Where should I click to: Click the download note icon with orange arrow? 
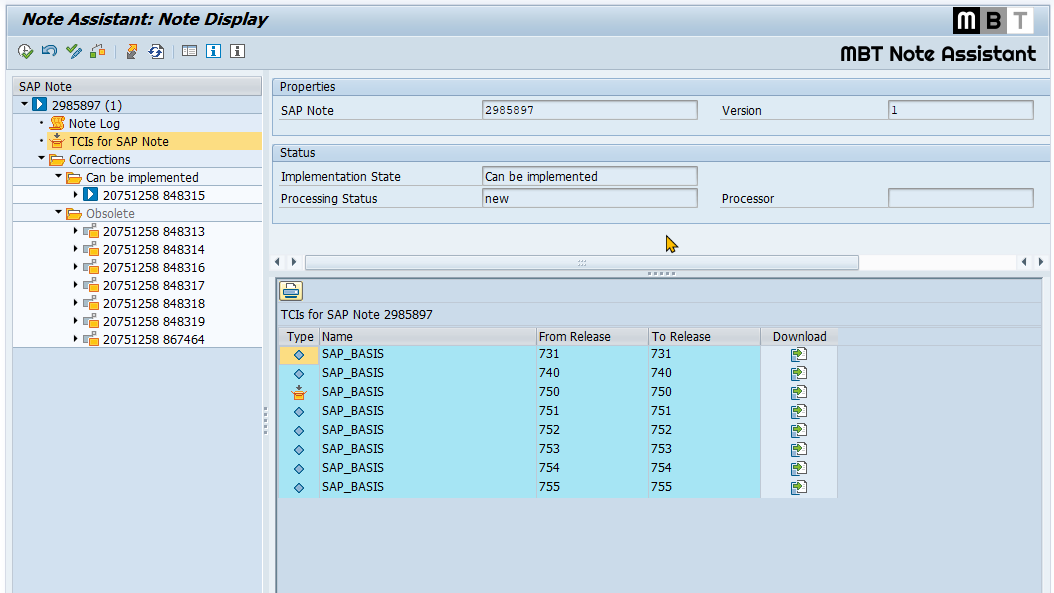[133, 51]
